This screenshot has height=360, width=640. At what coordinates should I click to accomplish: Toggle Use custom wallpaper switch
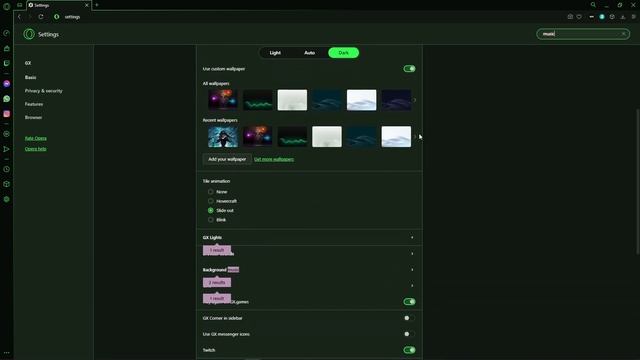tap(409, 69)
